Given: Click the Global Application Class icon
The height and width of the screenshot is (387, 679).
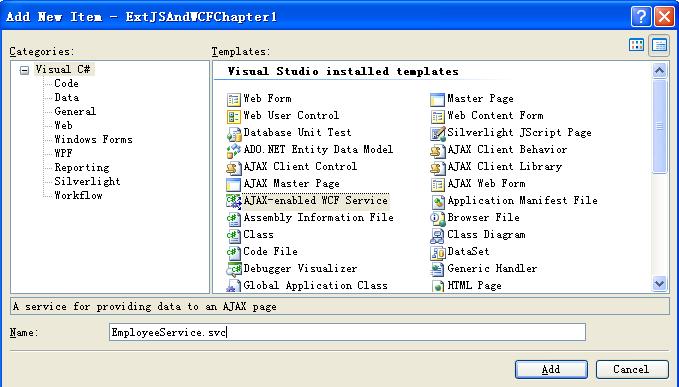Looking at the screenshot, I should click(234, 286).
